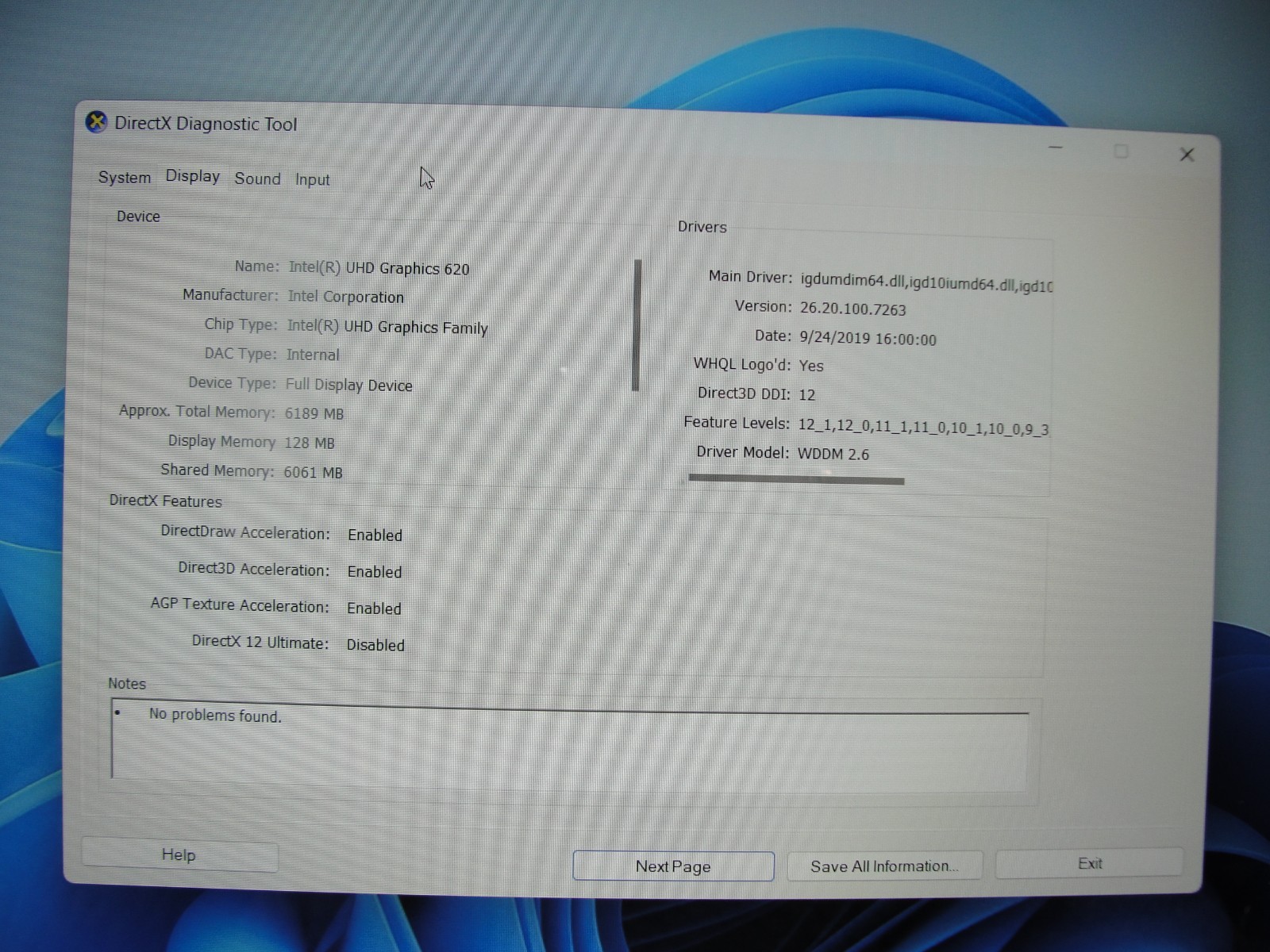Switch to the System tab
This screenshot has height=952, width=1270.
pyautogui.click(x=125, y=178)
